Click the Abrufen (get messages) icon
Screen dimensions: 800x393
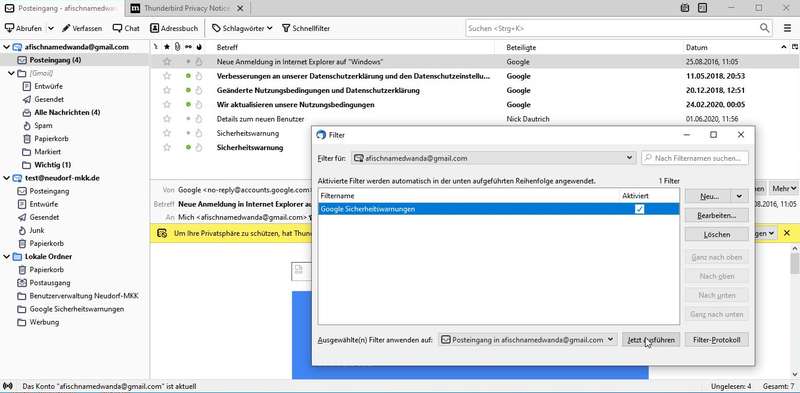coord(9,28)
